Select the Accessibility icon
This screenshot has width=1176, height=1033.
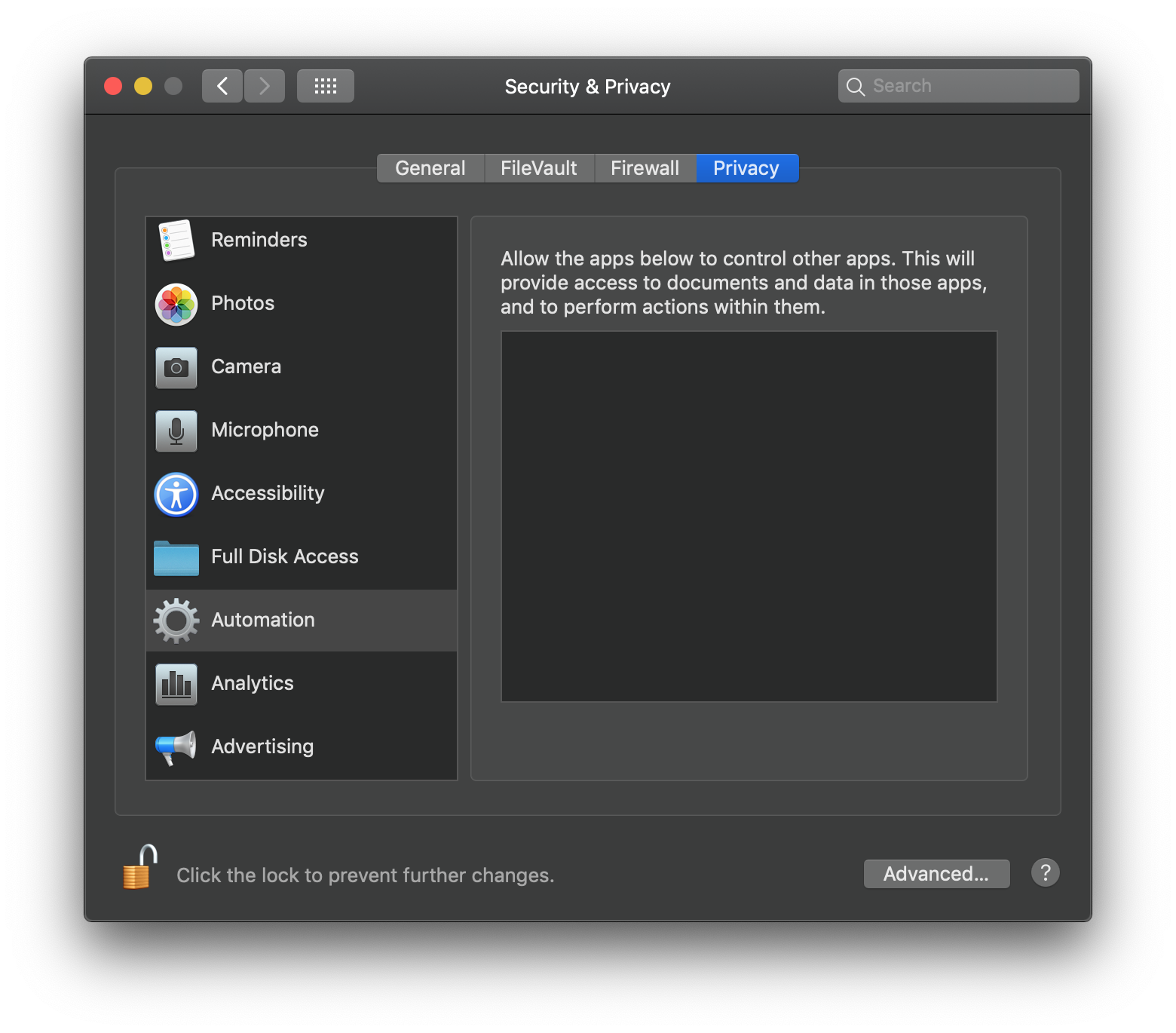(x=176, y=495)
